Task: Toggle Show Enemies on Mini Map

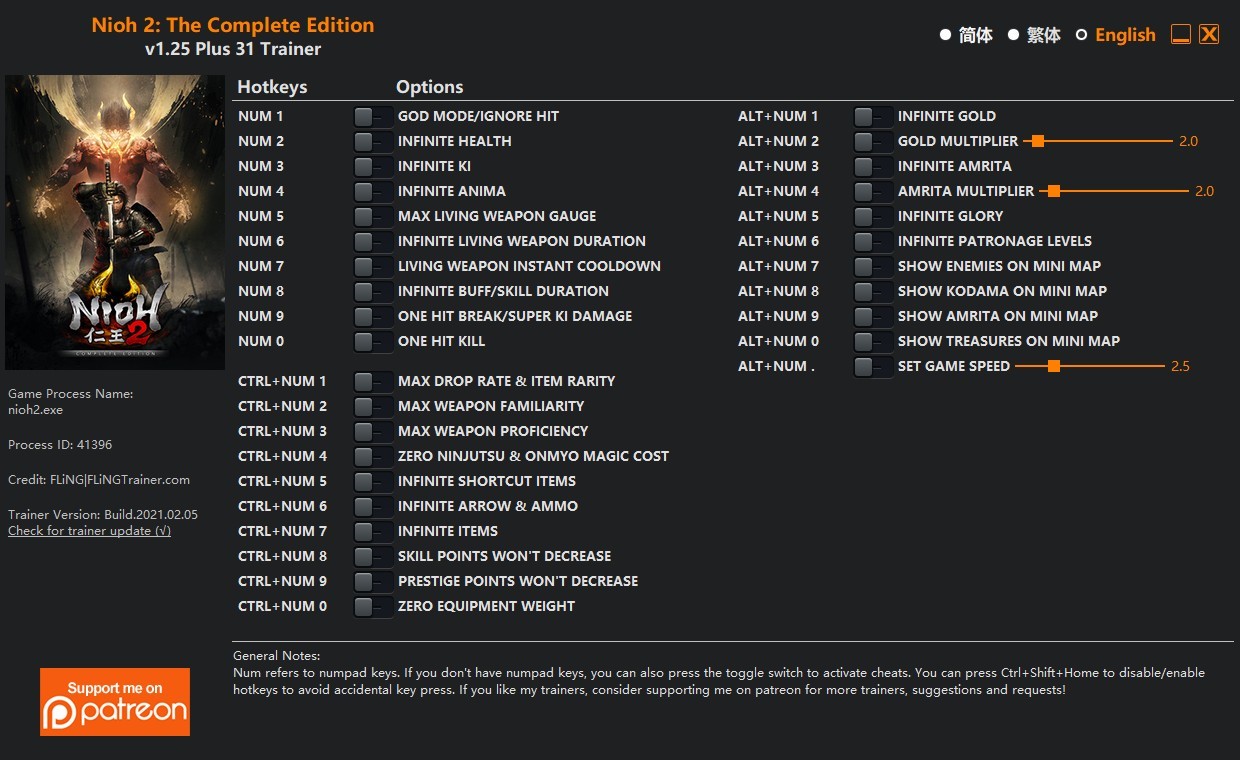Action: [873, 267]
